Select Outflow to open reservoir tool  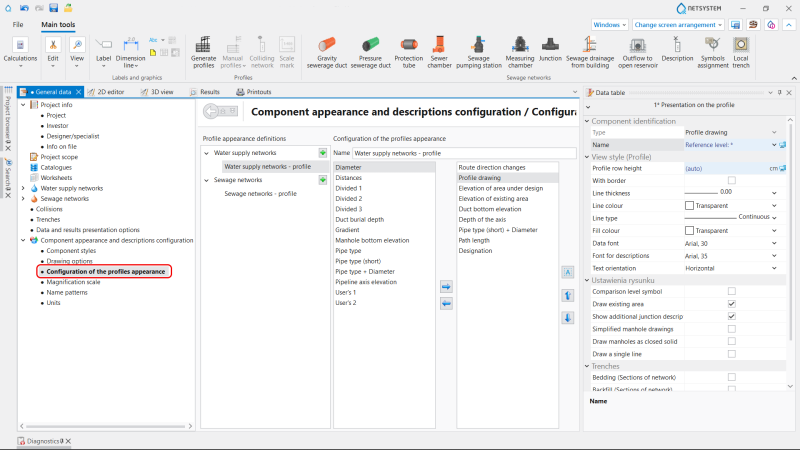point(638,52)
